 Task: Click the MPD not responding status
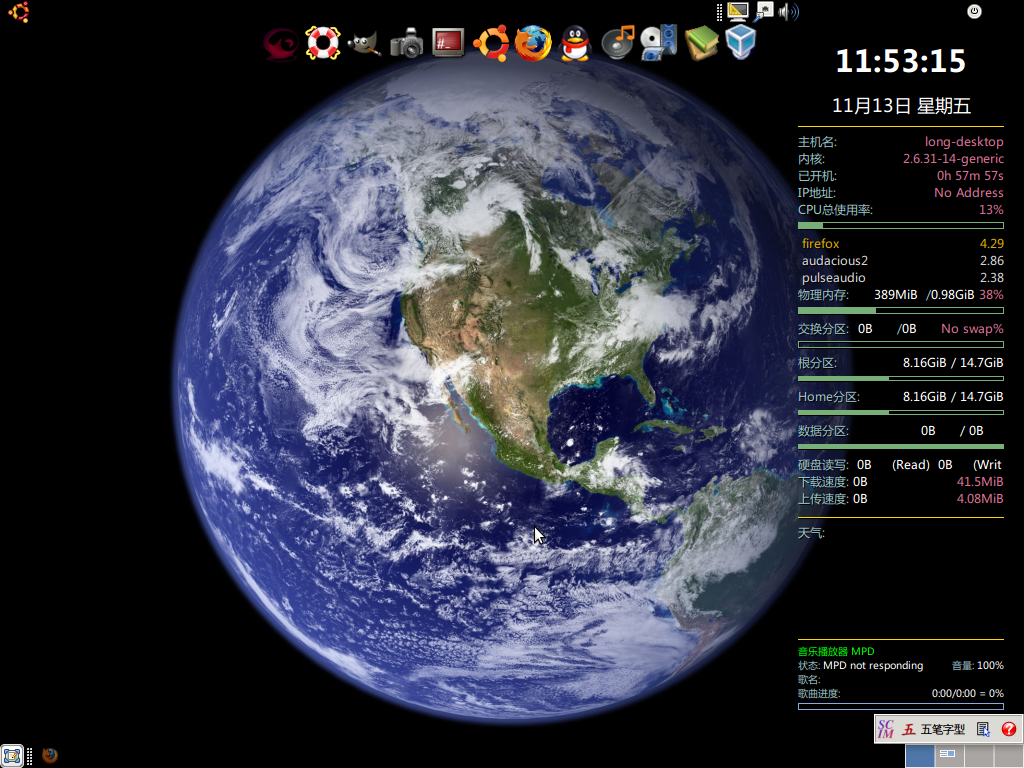coord(873,665)
